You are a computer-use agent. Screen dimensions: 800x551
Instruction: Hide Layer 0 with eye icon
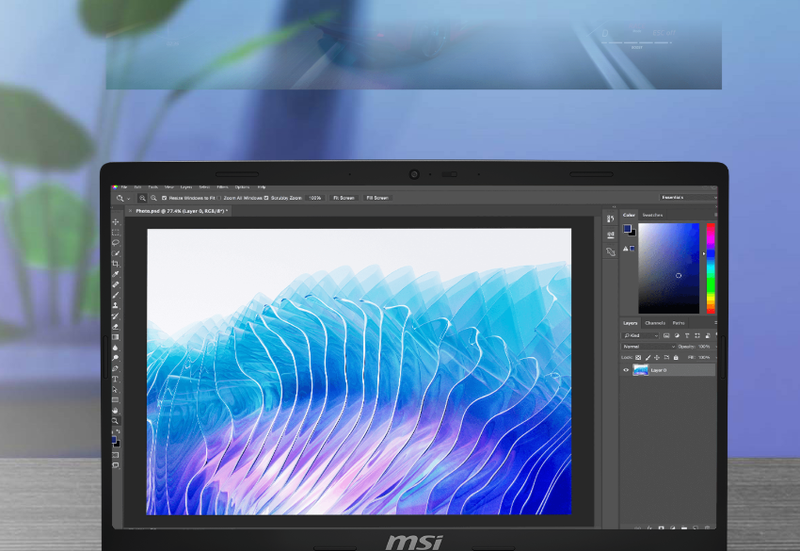click(x=626, y=370)
